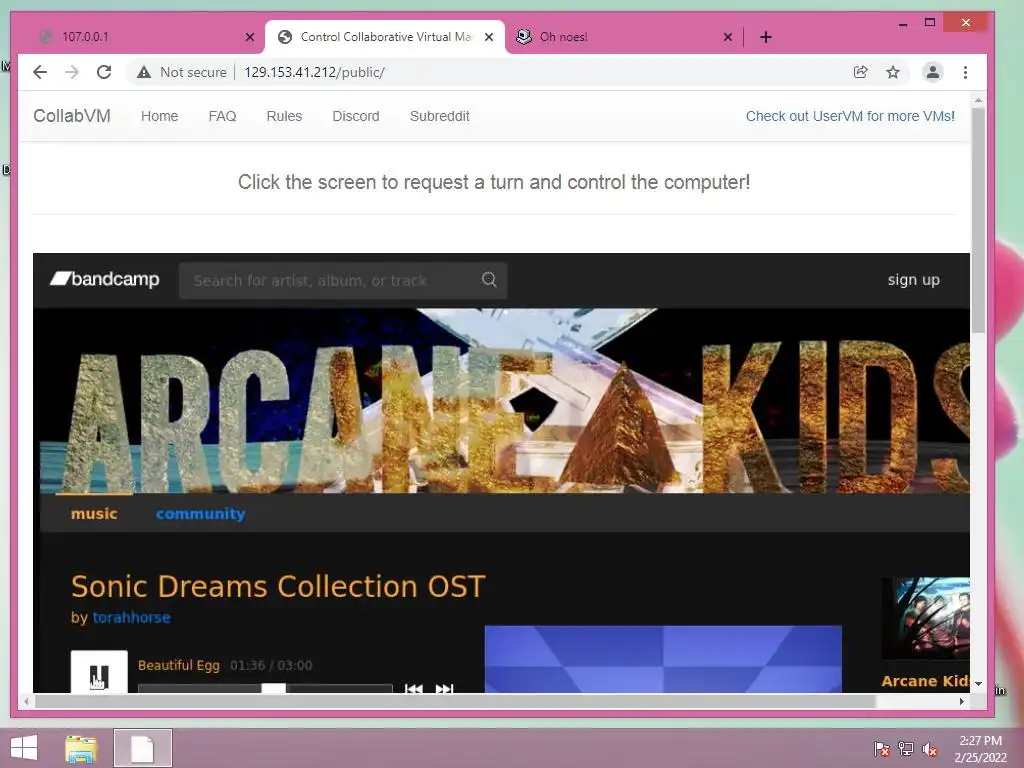Select the community tab

(x=200, y=514)
